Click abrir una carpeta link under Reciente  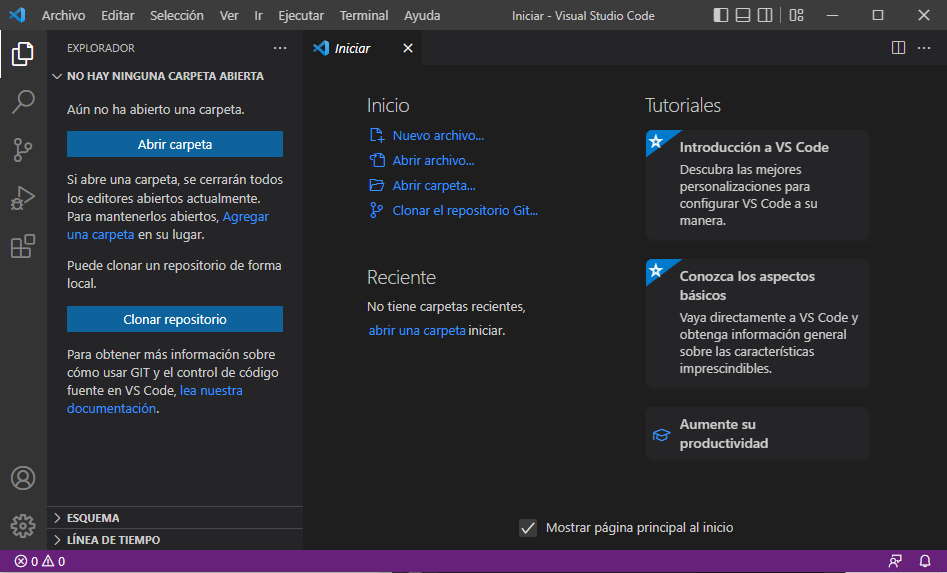tap(417, 330)
